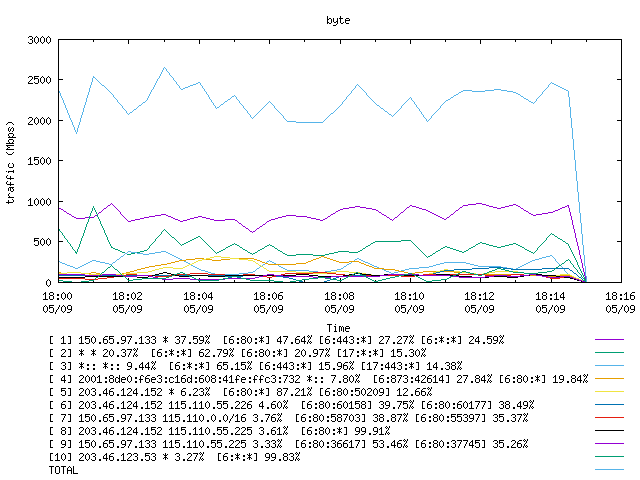Click the chart title "byte"
The image size is (640, 480).
point(338,20)
